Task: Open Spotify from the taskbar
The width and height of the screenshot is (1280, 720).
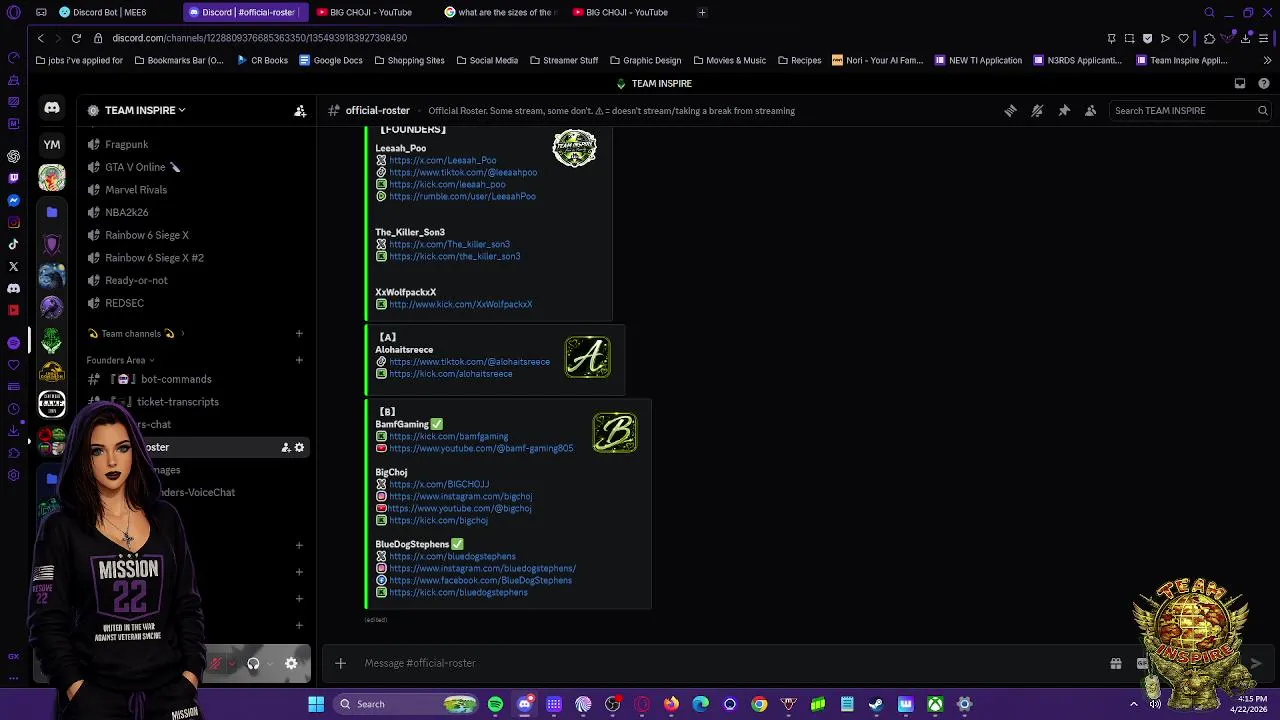Action: 495,704
